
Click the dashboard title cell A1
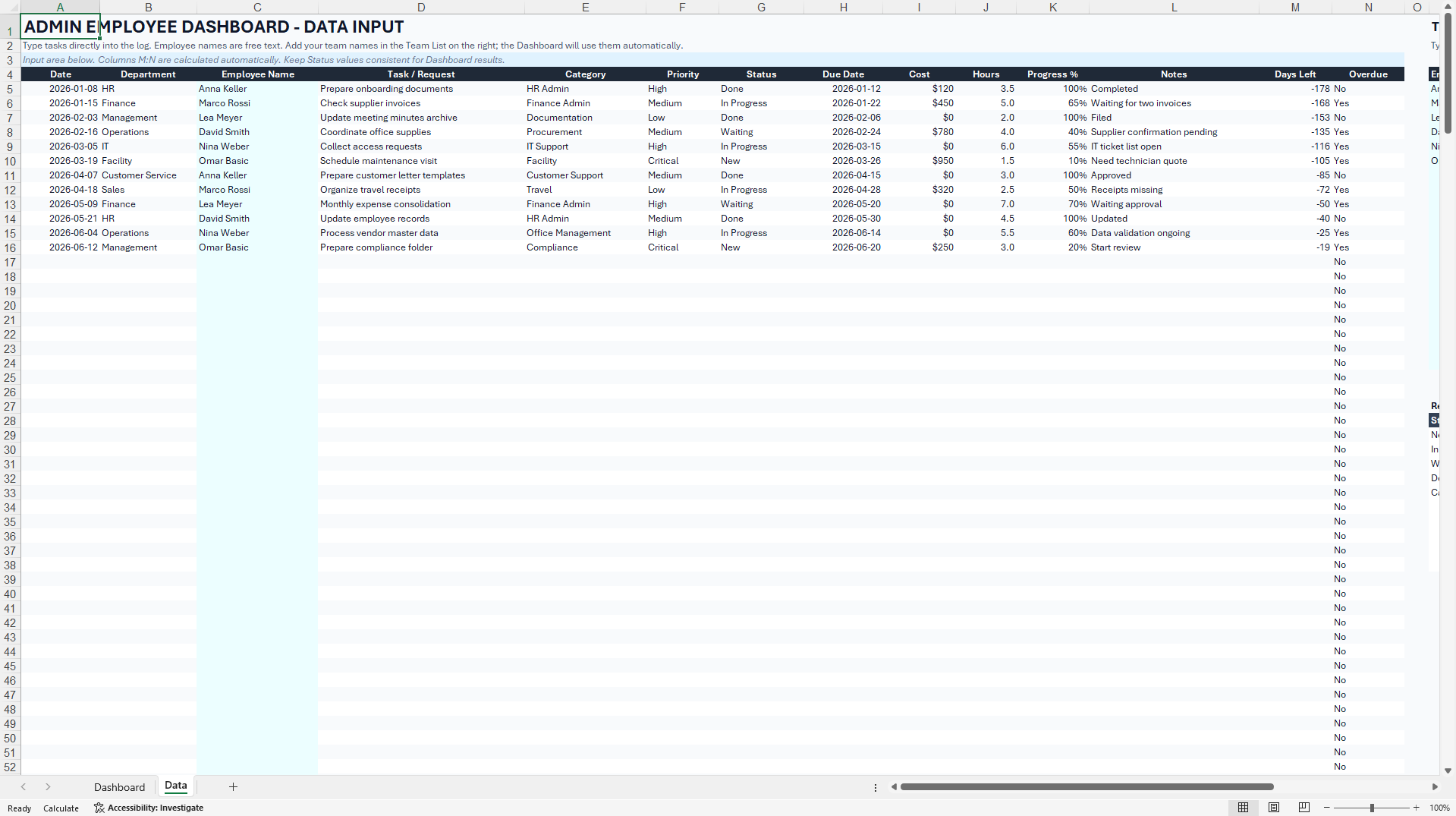(x=60, y=27)
